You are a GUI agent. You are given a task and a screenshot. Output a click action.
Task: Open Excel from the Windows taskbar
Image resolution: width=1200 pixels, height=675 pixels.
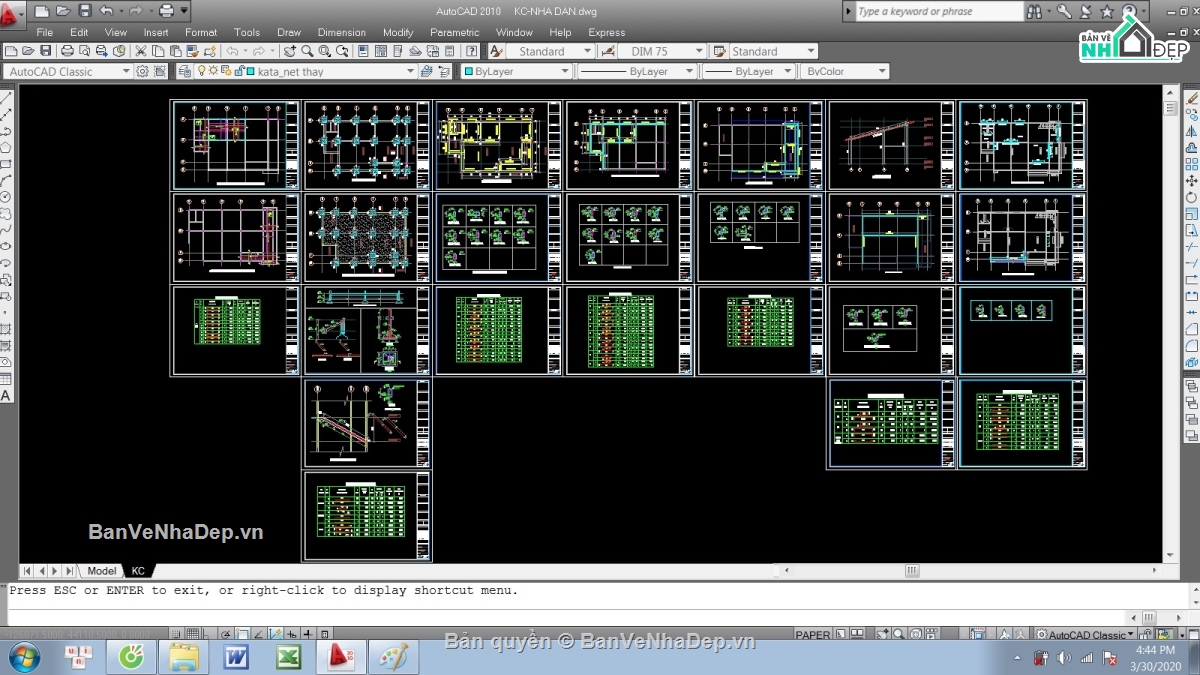coord(288,657)
